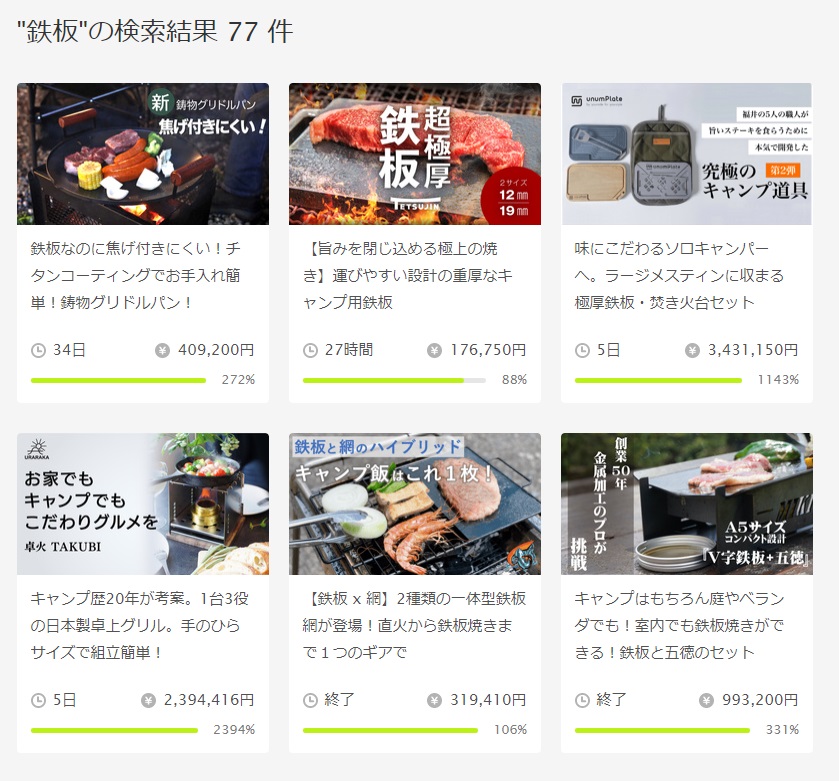Open 鋳物グリドルパン project thumbnail
The image size is (839, 781).
[x=143, y=154]
